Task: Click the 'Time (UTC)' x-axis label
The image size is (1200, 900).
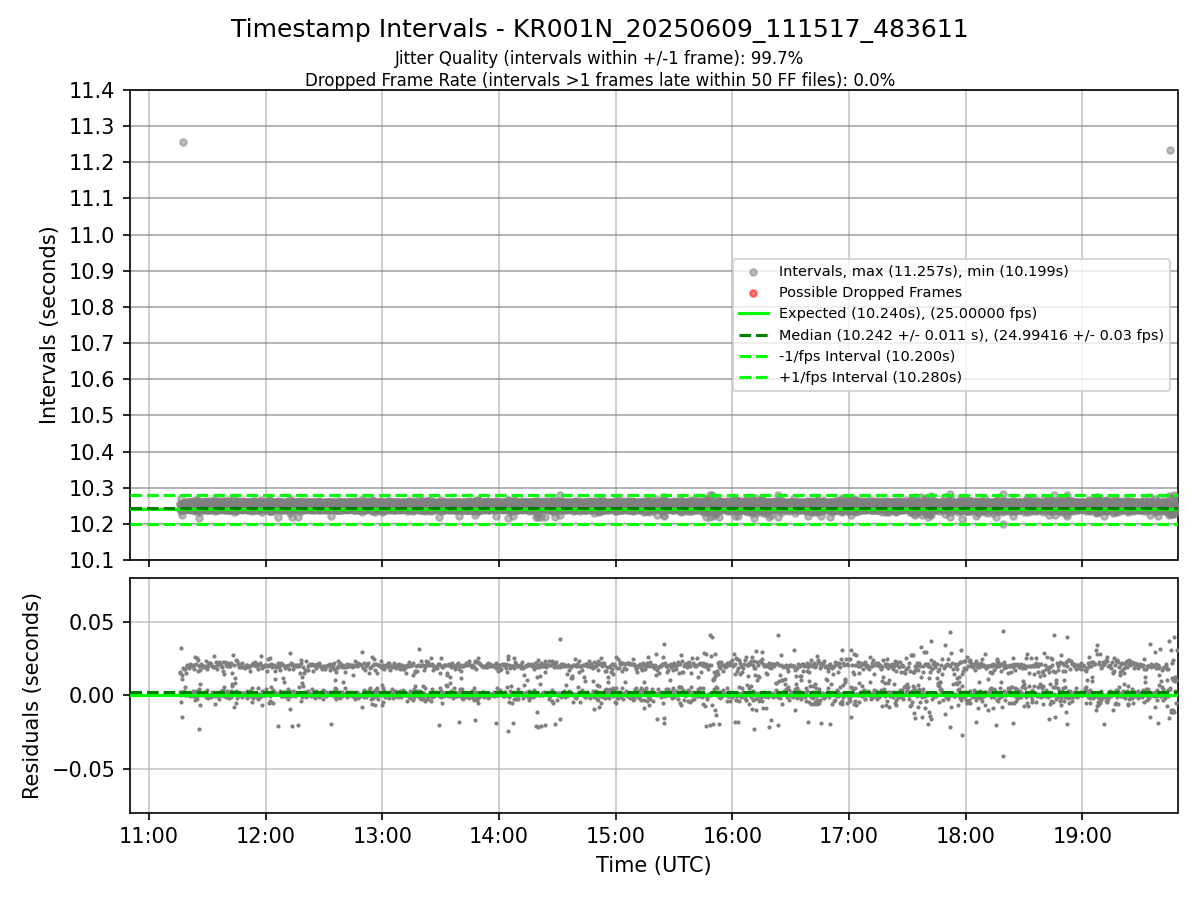Action: pos(653,865)
